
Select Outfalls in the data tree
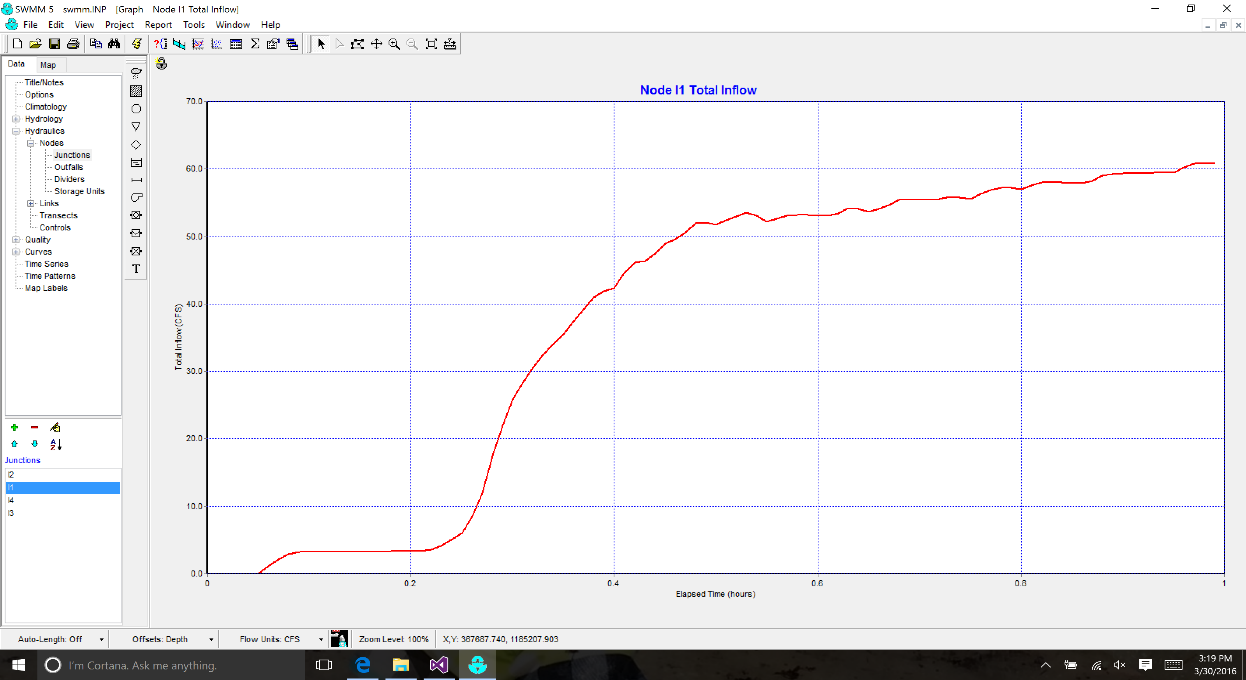point(68,167)
